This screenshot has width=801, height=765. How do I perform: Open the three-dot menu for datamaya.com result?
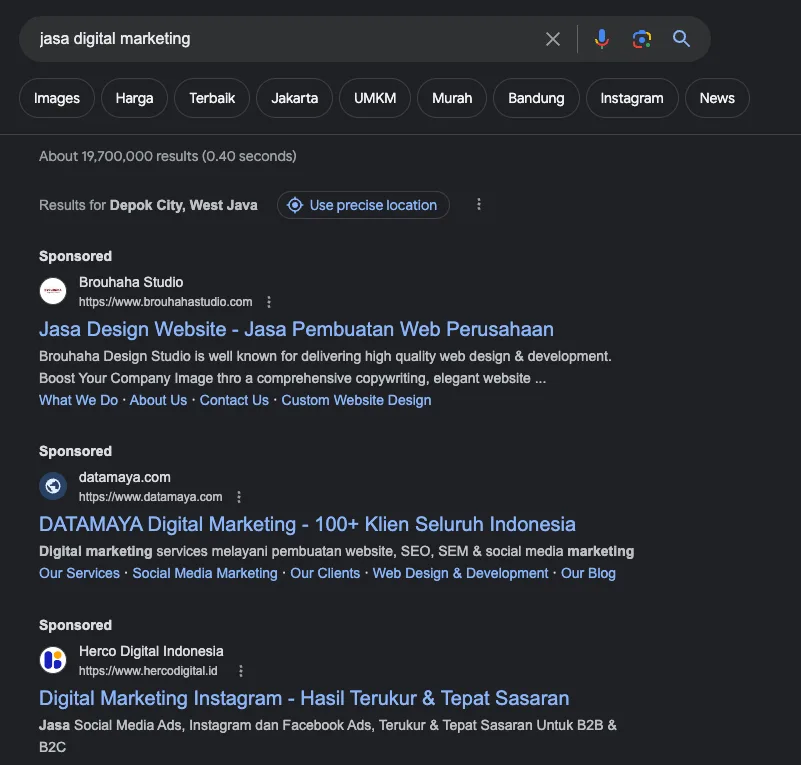(x=238, y=496)
